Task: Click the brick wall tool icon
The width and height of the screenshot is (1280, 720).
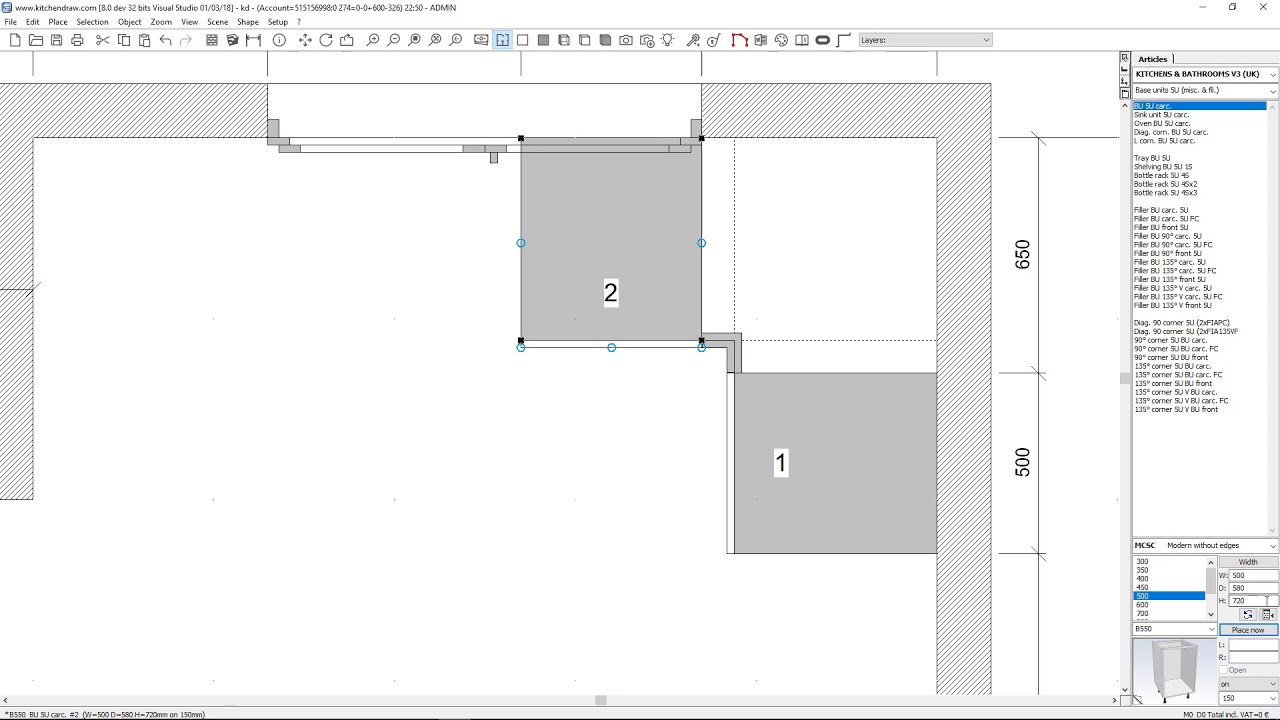Action: coord(212,40)
